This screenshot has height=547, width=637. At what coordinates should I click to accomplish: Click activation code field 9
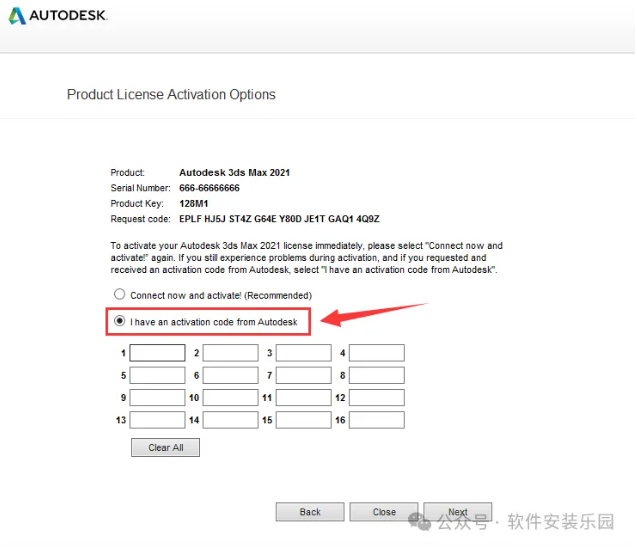pos(157,398)
